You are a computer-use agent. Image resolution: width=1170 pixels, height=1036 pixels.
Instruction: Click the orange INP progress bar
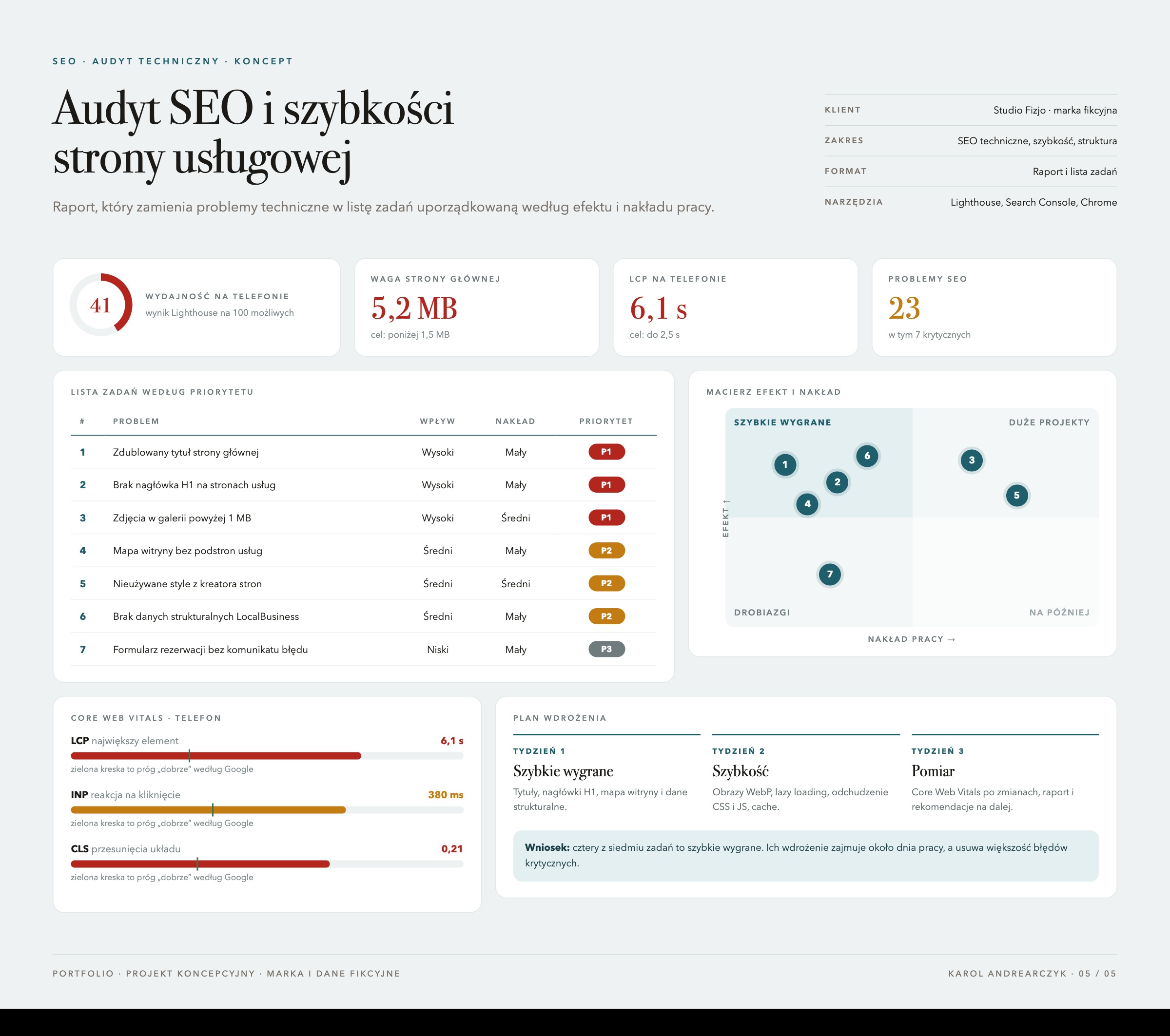tap(208, 810)
